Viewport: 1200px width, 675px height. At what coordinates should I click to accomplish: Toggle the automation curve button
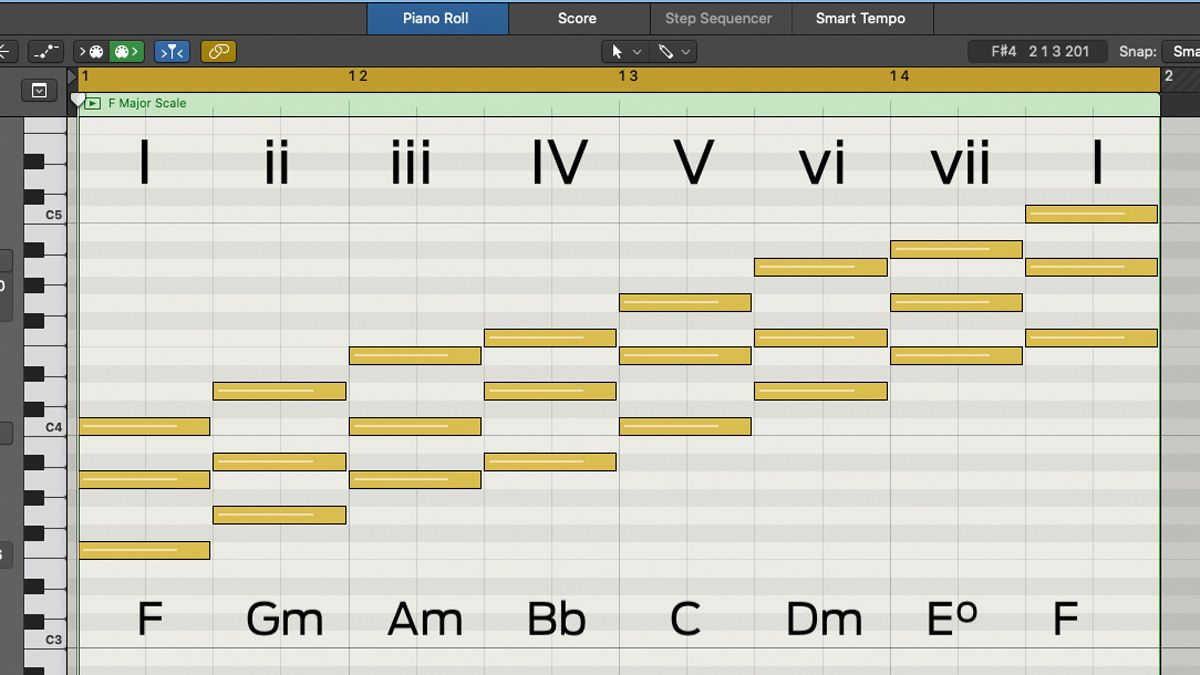click(x=46, y=51)
